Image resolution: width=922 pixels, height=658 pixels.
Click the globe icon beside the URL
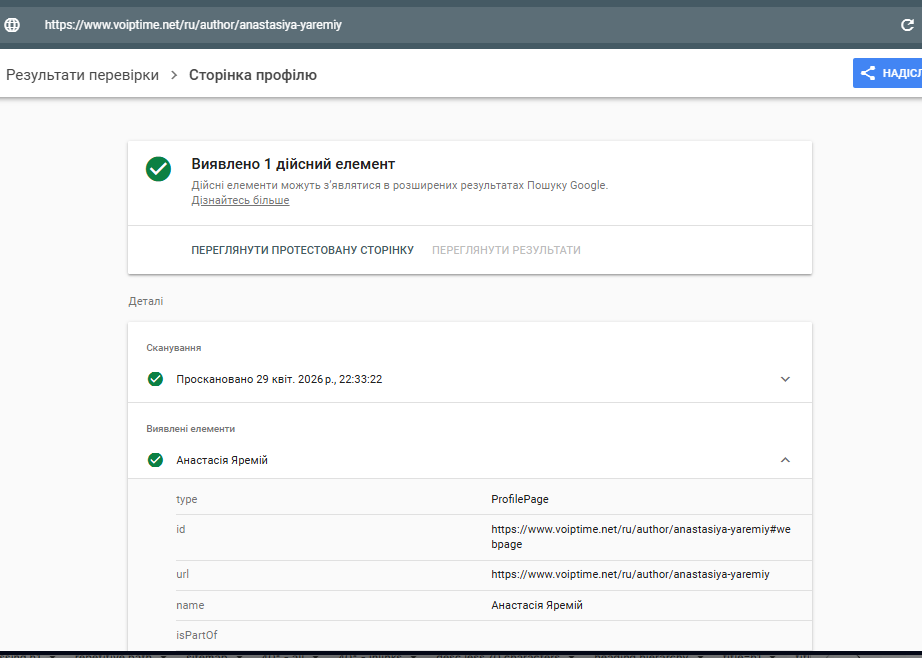pyautogui.click(x=13, y=25)
